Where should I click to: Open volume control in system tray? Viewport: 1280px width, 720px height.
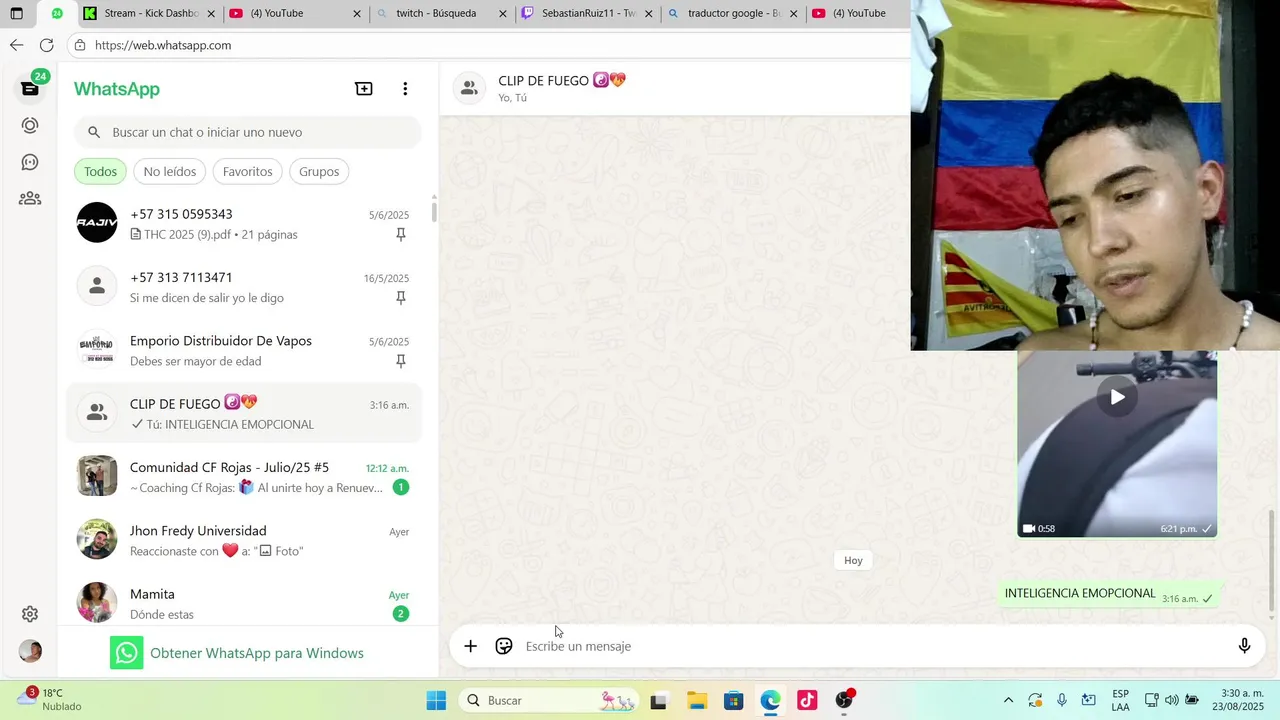(1171, 700)
